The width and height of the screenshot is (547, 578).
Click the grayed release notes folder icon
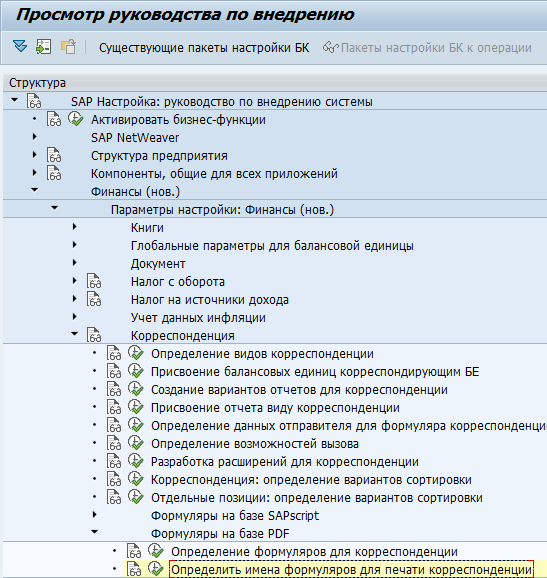tap(68, 47)
